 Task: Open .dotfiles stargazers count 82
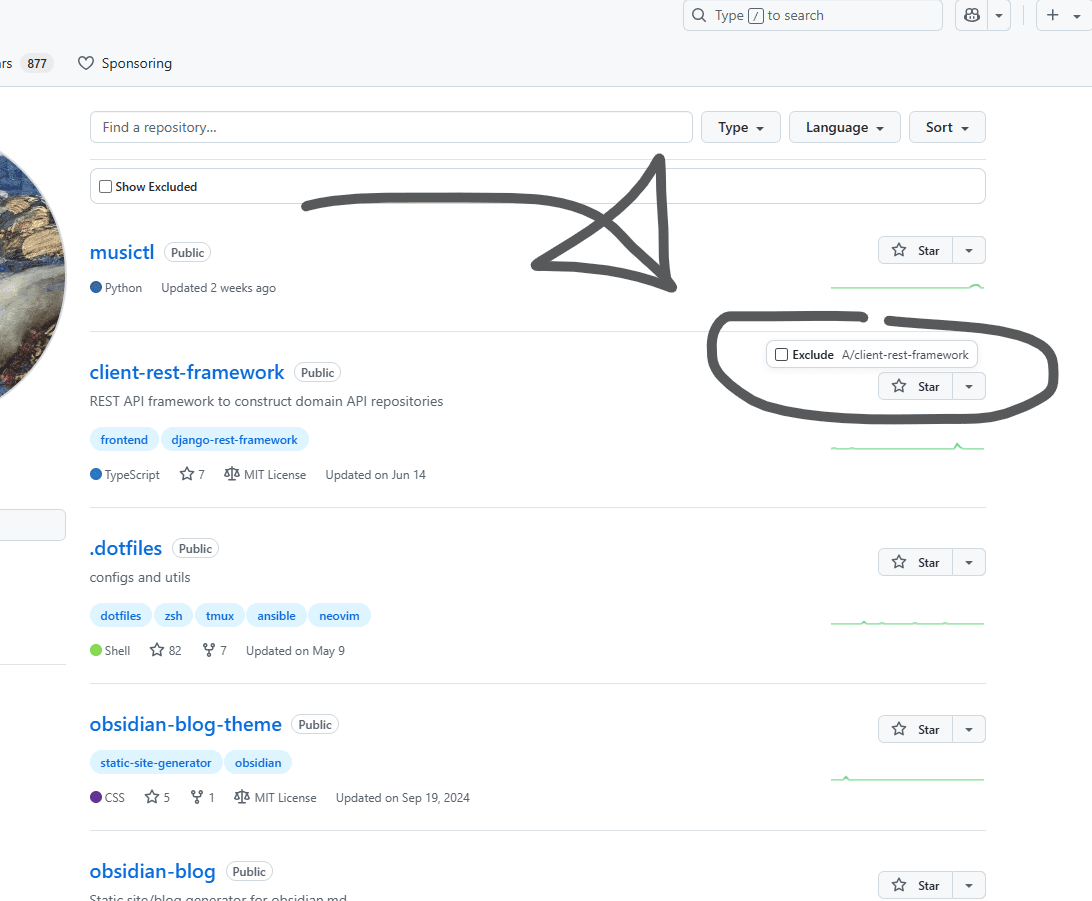click(166, 651)
